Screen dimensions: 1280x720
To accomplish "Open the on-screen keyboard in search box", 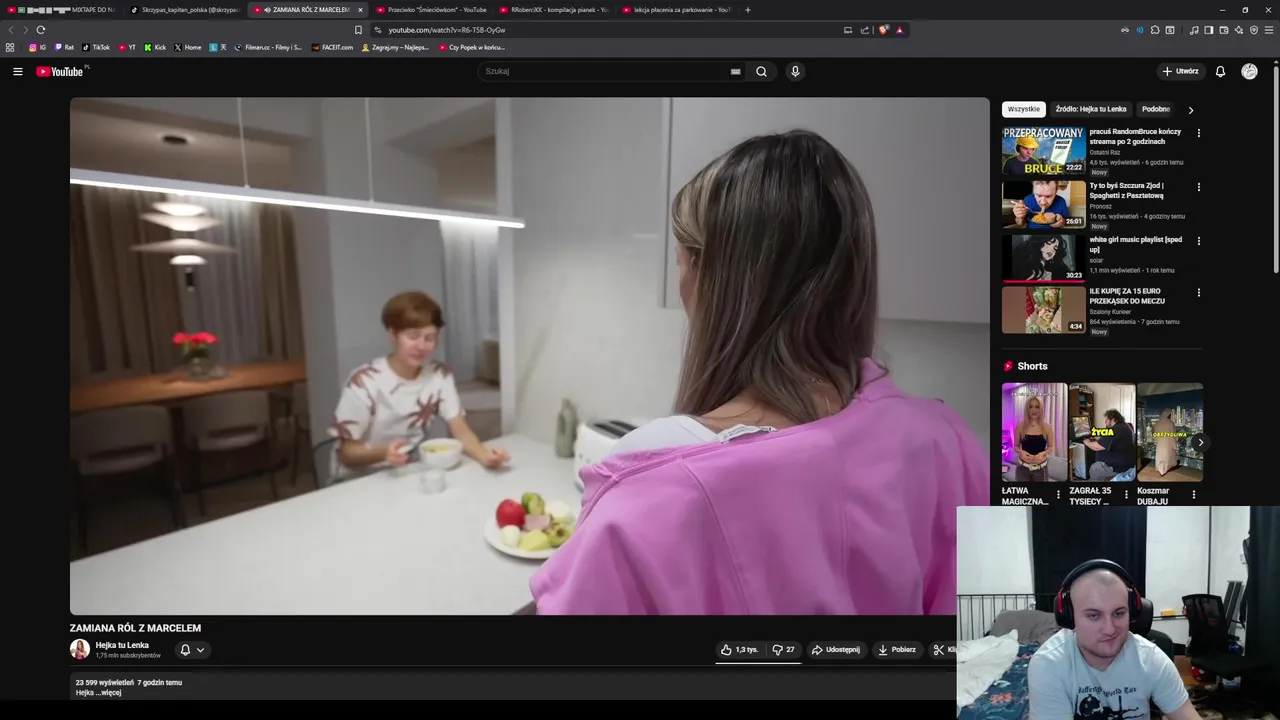I will (x=735, y=71).
